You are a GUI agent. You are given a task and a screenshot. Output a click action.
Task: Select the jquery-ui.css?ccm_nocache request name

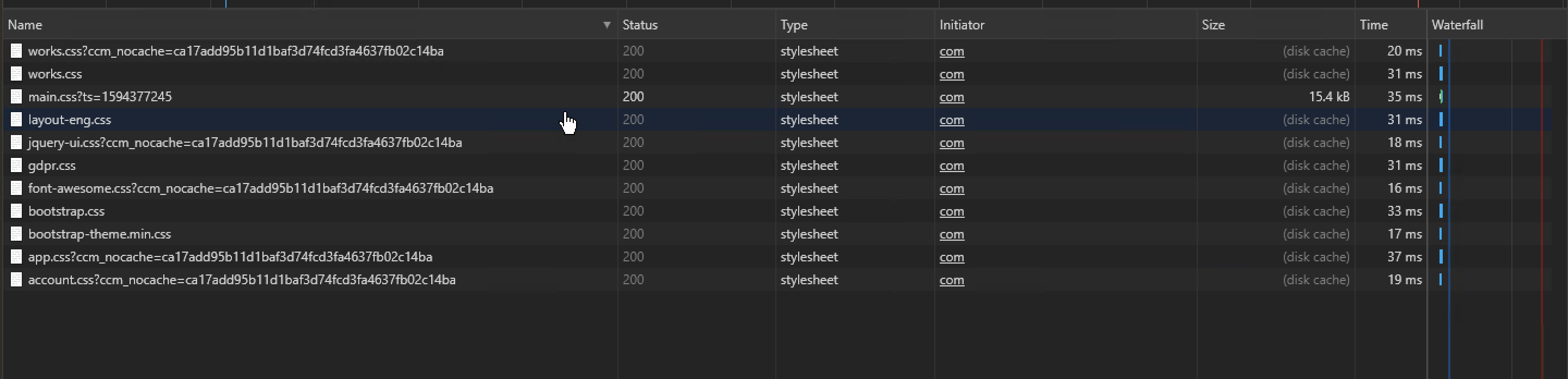pos(244,142)
